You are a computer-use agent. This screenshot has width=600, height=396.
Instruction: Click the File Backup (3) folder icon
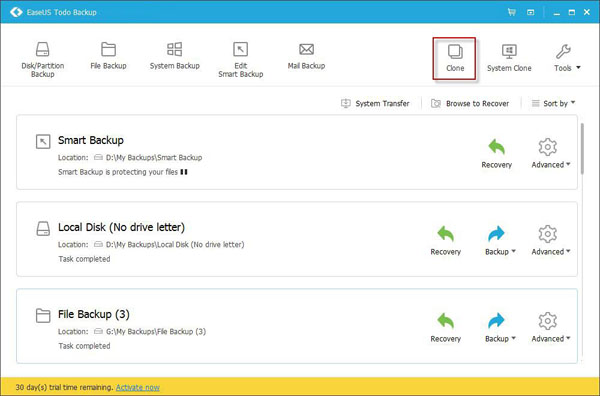point(43,316)
